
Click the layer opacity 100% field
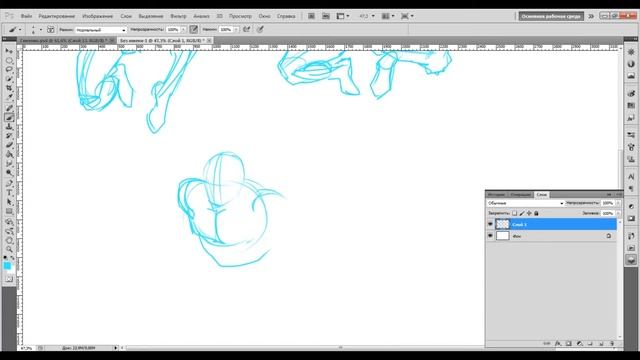tap(608, 203)
